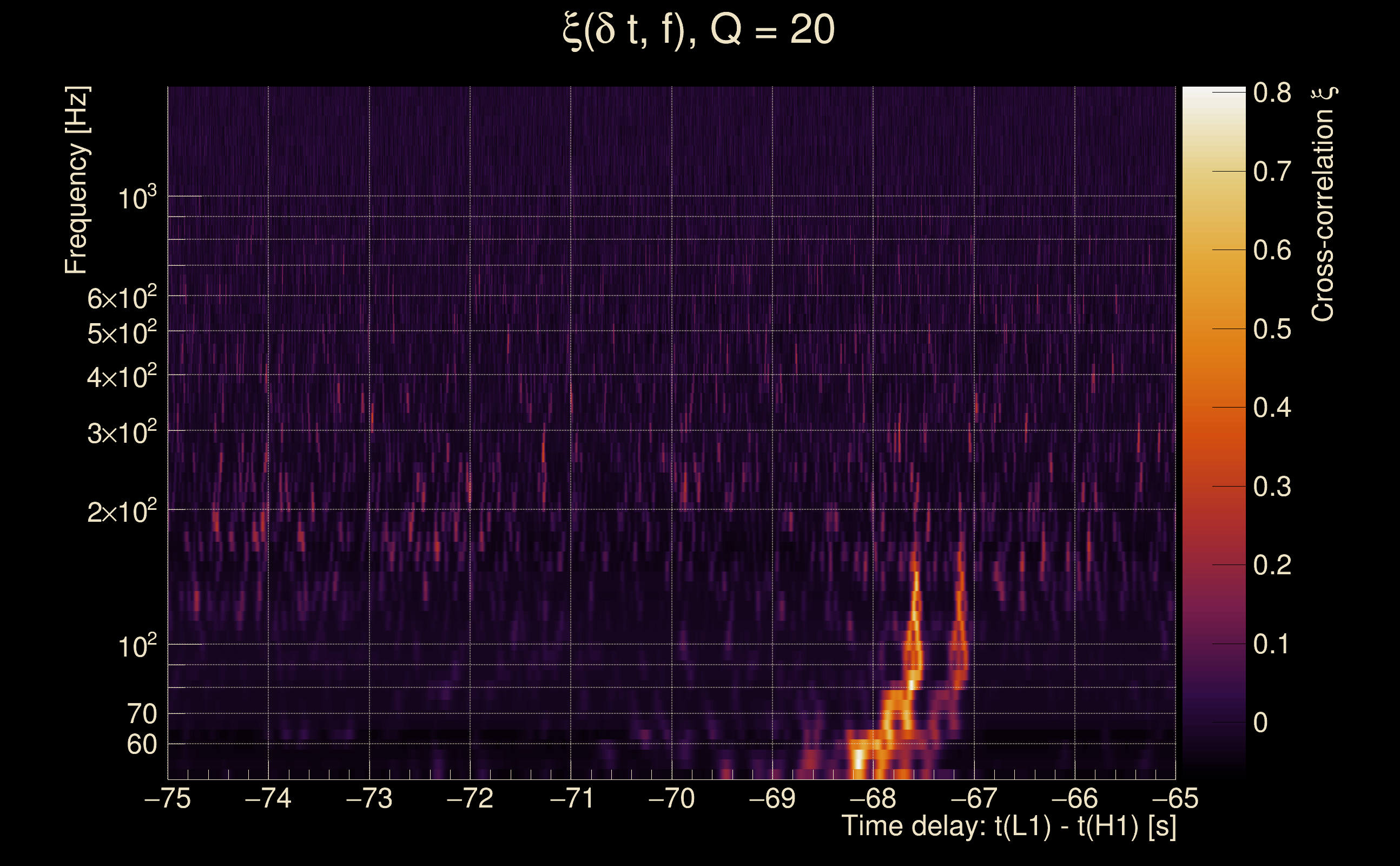Click the Cross-correlation ξ colorbar label
The image size is (1400, 866).
coord(1323,204)
